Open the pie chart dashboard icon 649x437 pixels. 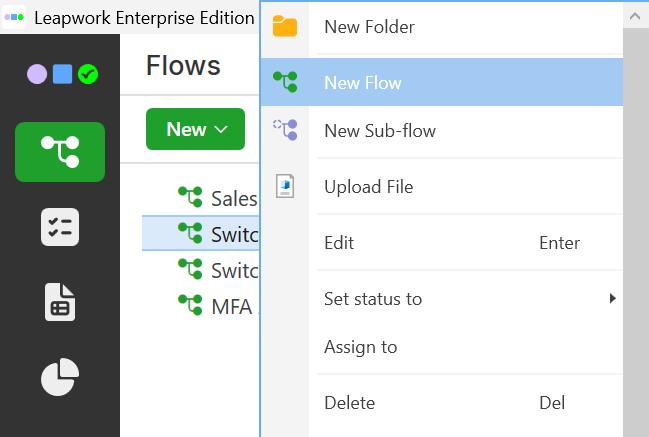click(60, 377)
